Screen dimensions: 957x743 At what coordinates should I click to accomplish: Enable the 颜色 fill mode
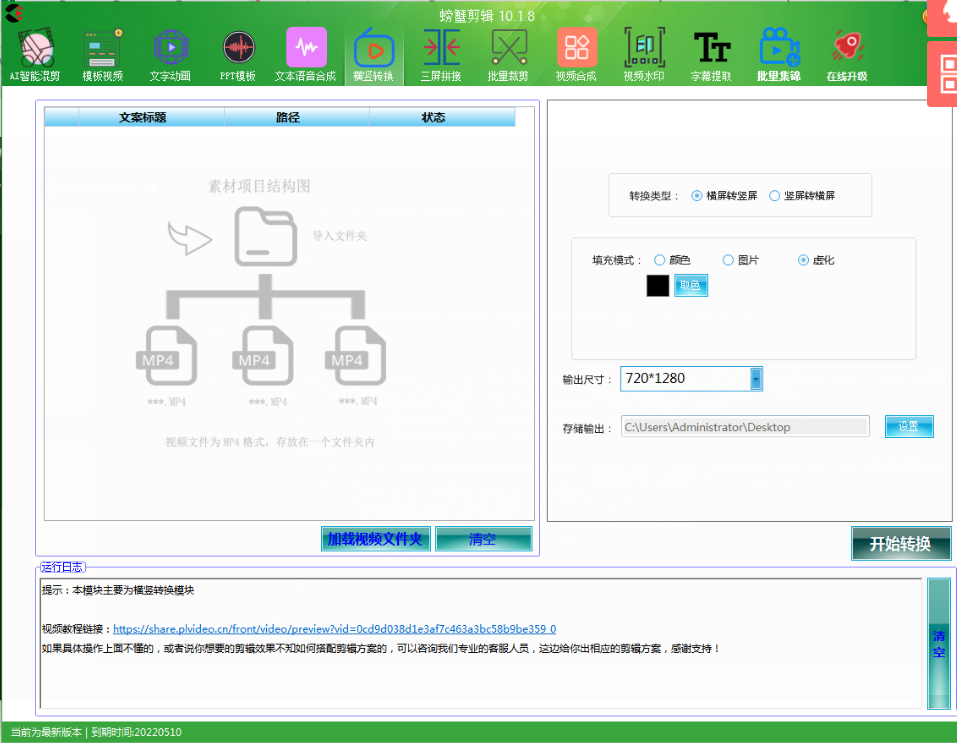(x=659, y=259)
